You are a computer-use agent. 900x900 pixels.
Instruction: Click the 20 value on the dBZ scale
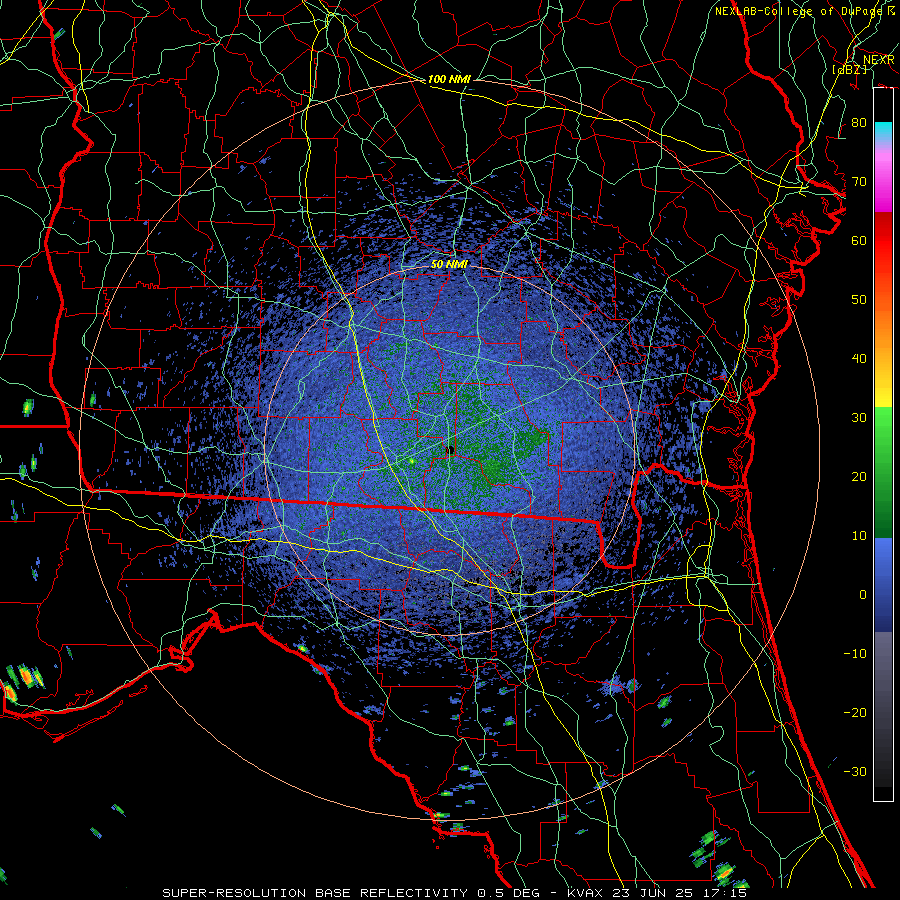pyautogui.click(x=859, y=477)
